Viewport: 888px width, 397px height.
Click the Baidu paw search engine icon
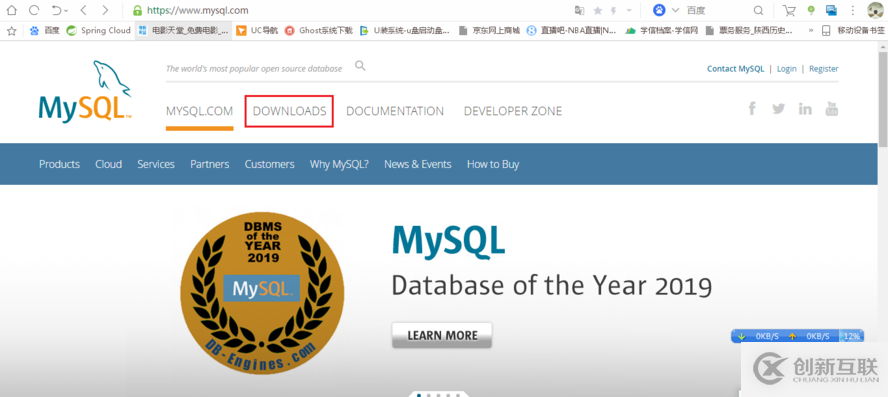point(659,10)
